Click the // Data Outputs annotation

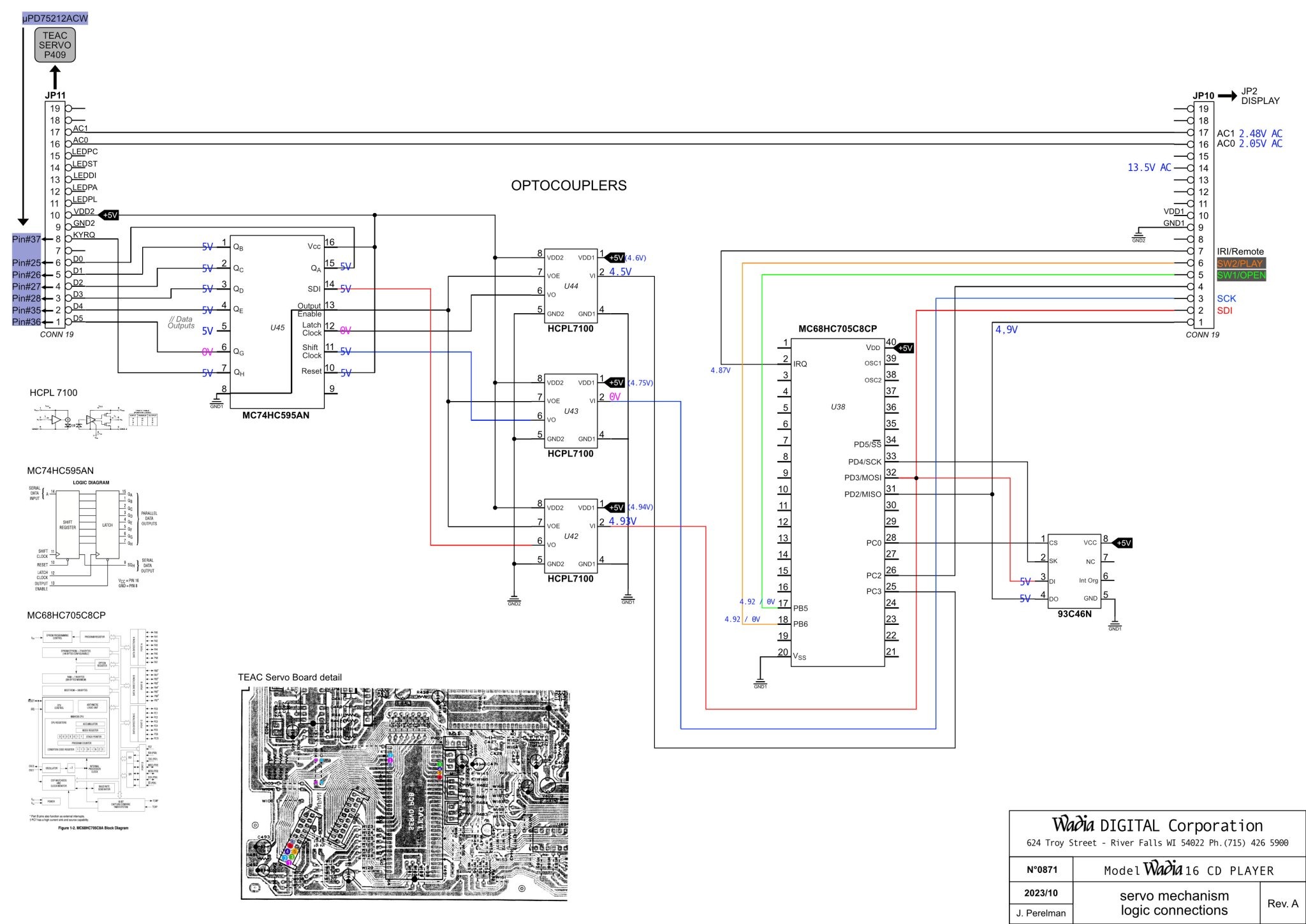(x=181, y=323)
